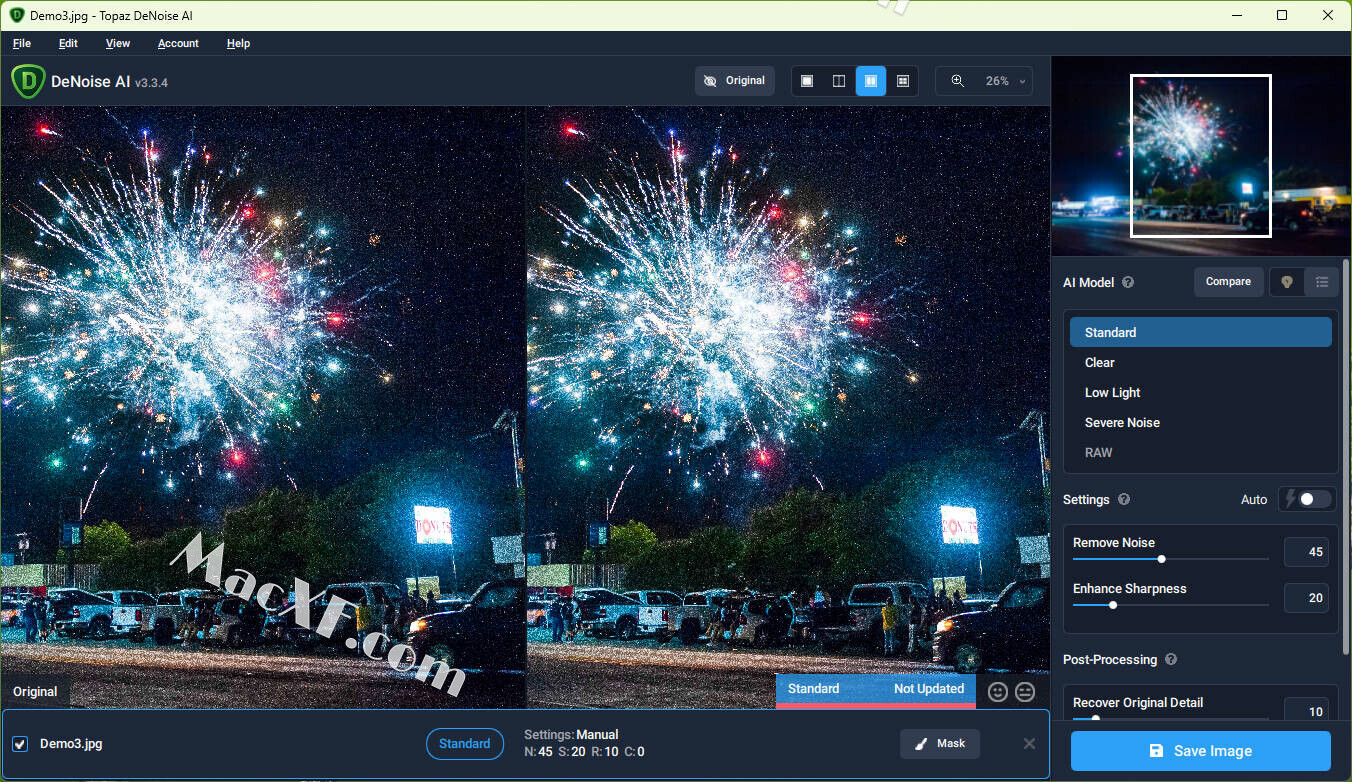The image size is (1352, 782).
Task: Select the RAW AI model
Action: (1200, 452)
